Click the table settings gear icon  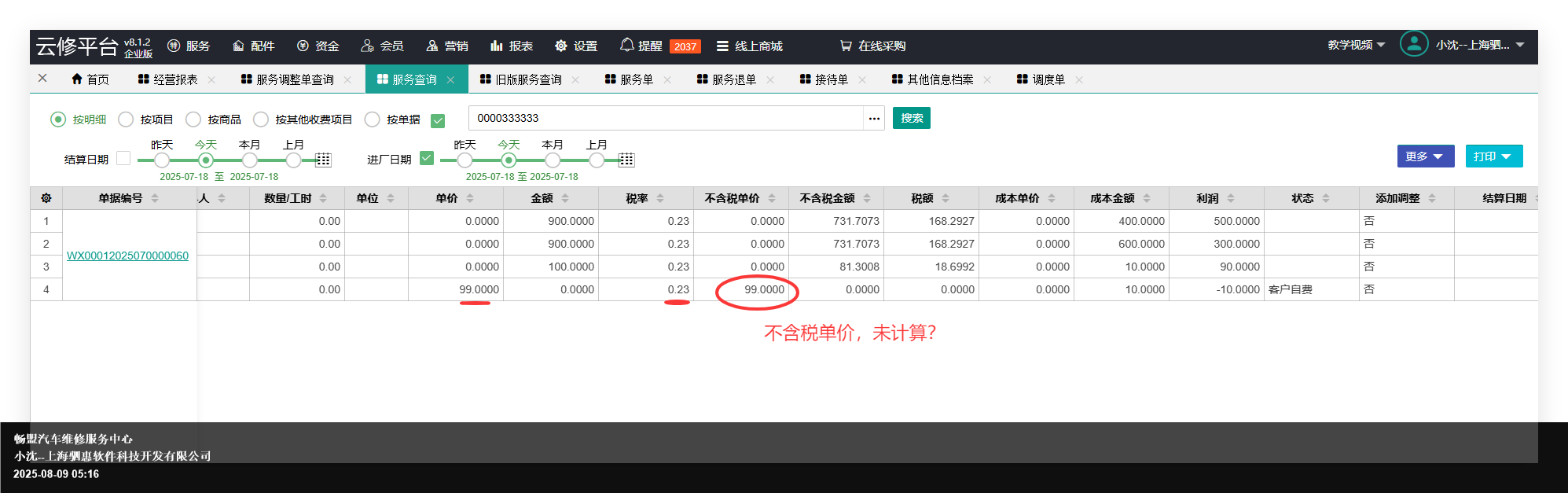(46, 198)
